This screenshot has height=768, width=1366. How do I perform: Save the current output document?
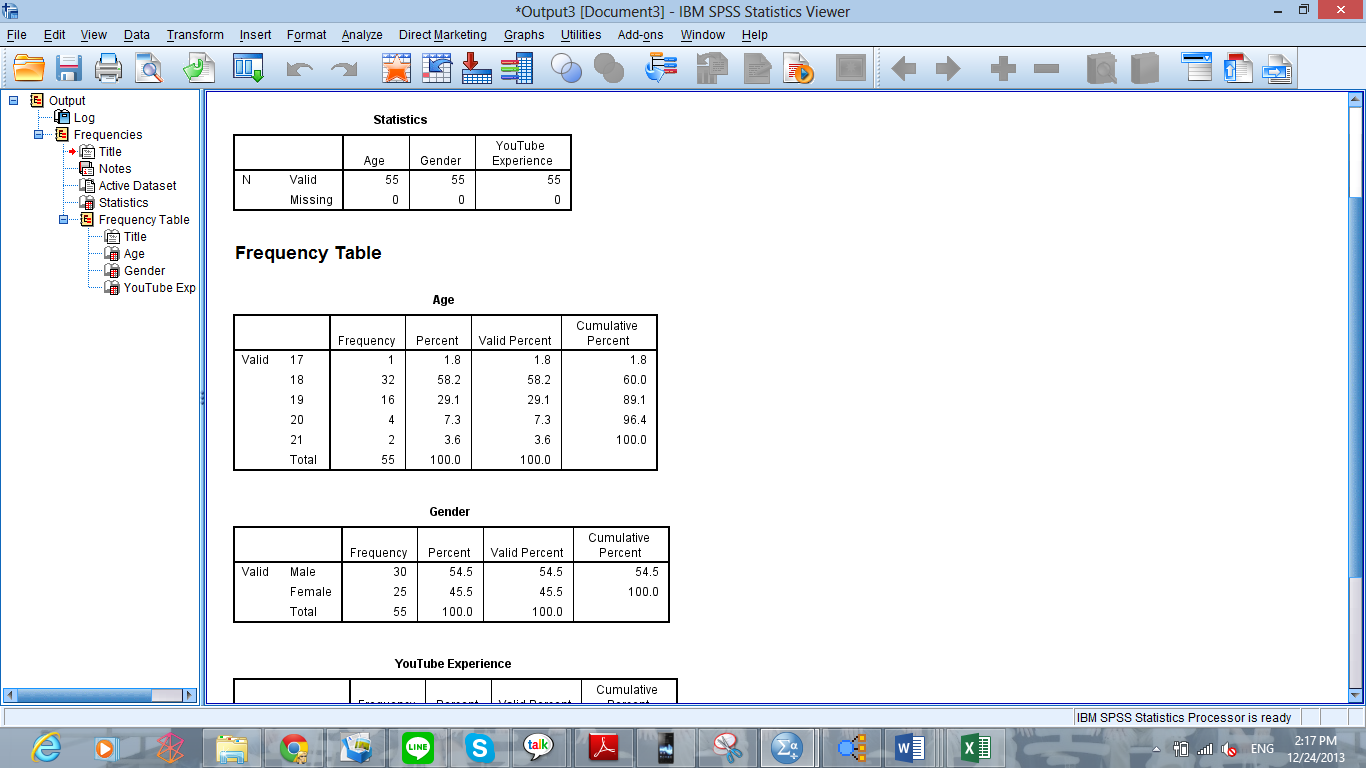click(68, 68)
